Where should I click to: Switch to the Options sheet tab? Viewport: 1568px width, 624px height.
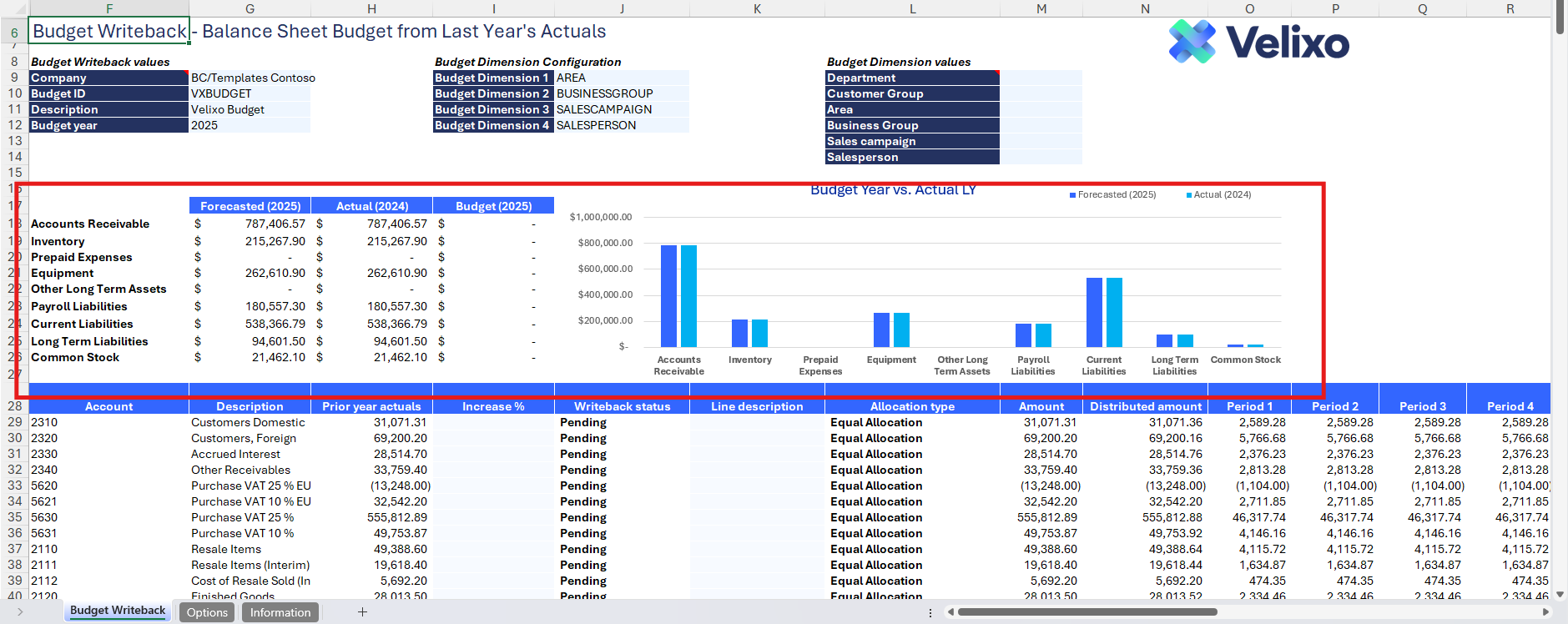(x=207, y=612)
